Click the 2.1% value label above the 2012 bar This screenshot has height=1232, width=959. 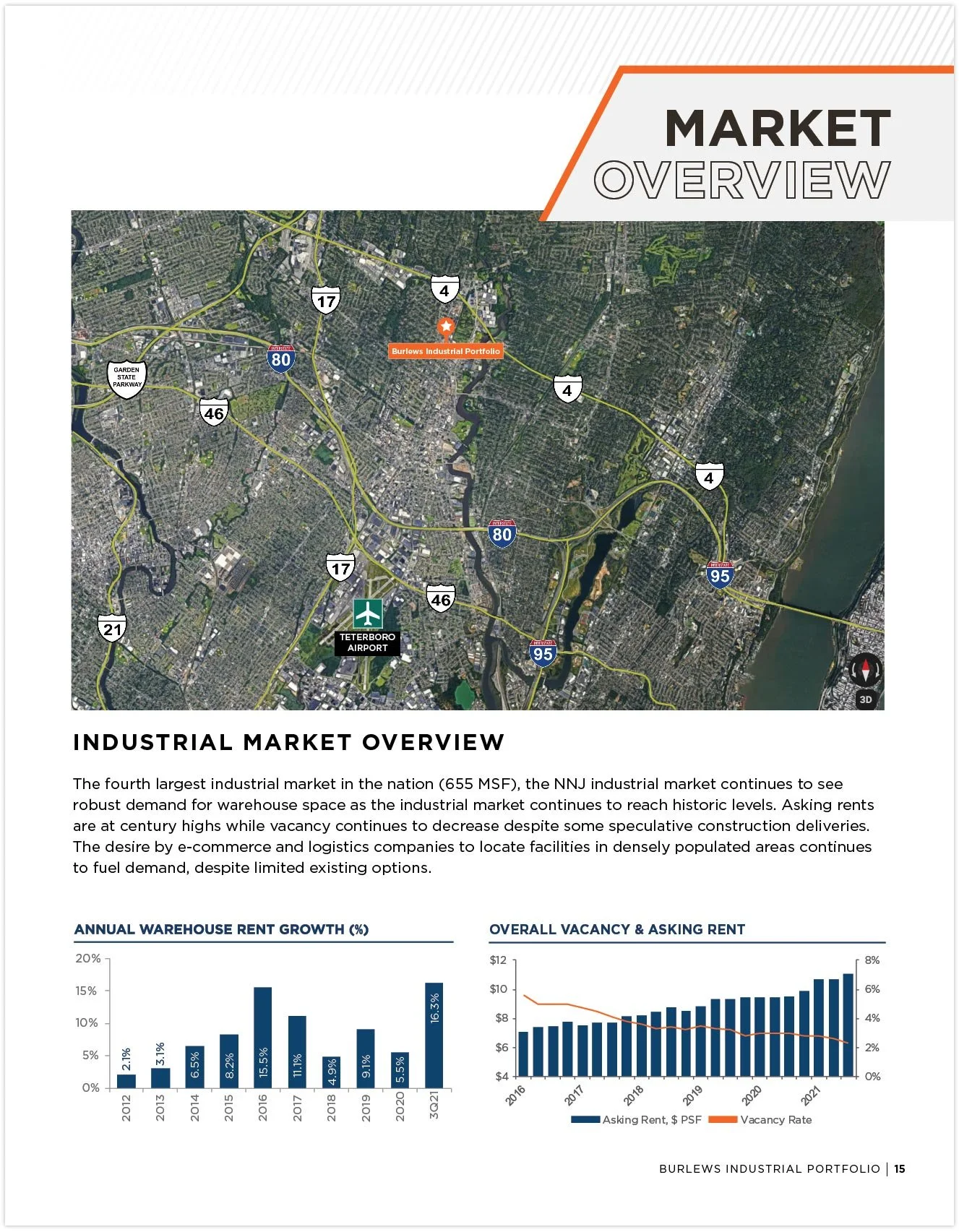click(x=126, y=1059)
